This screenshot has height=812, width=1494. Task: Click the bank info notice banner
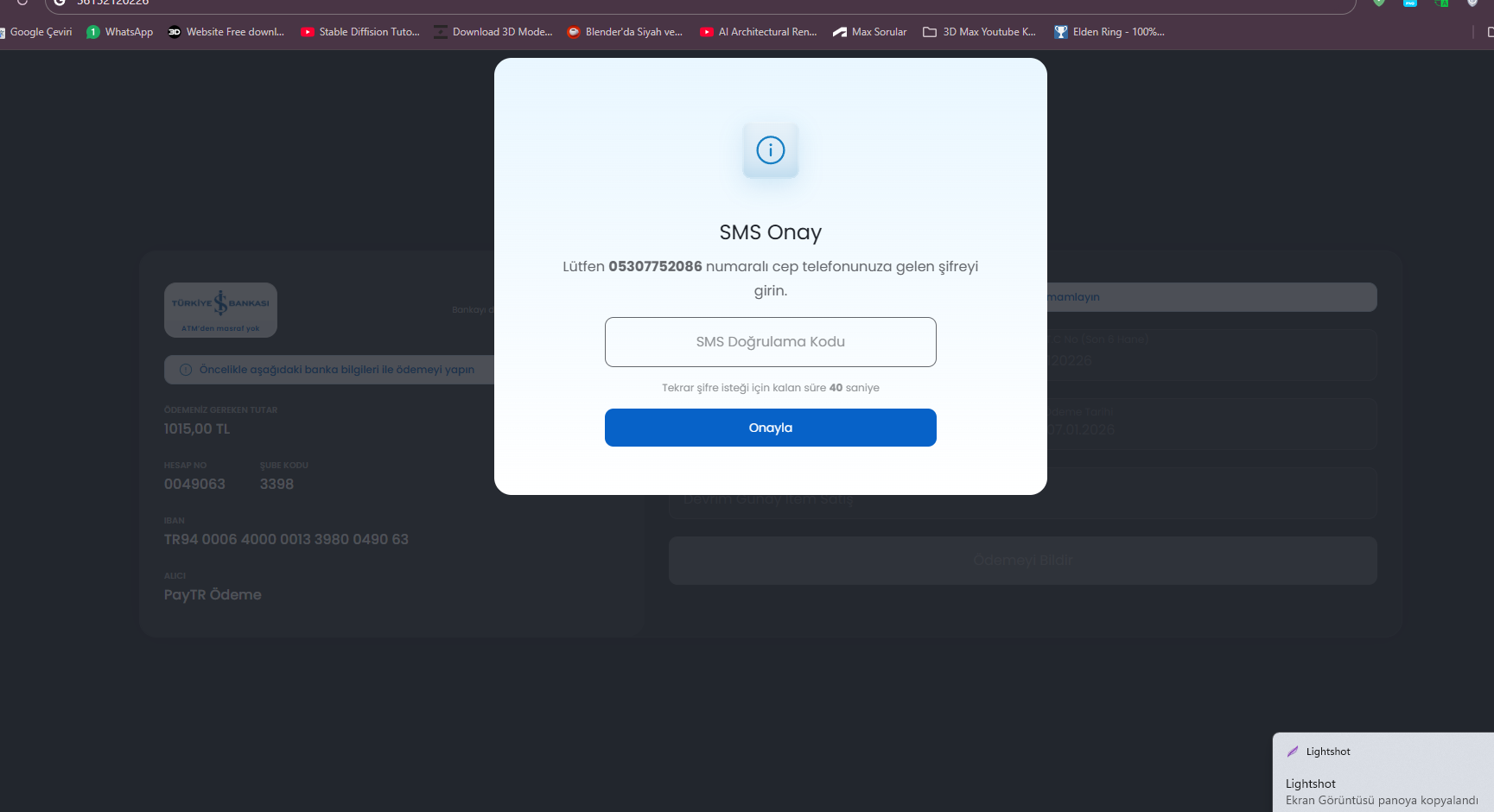[x=329, y=370]
